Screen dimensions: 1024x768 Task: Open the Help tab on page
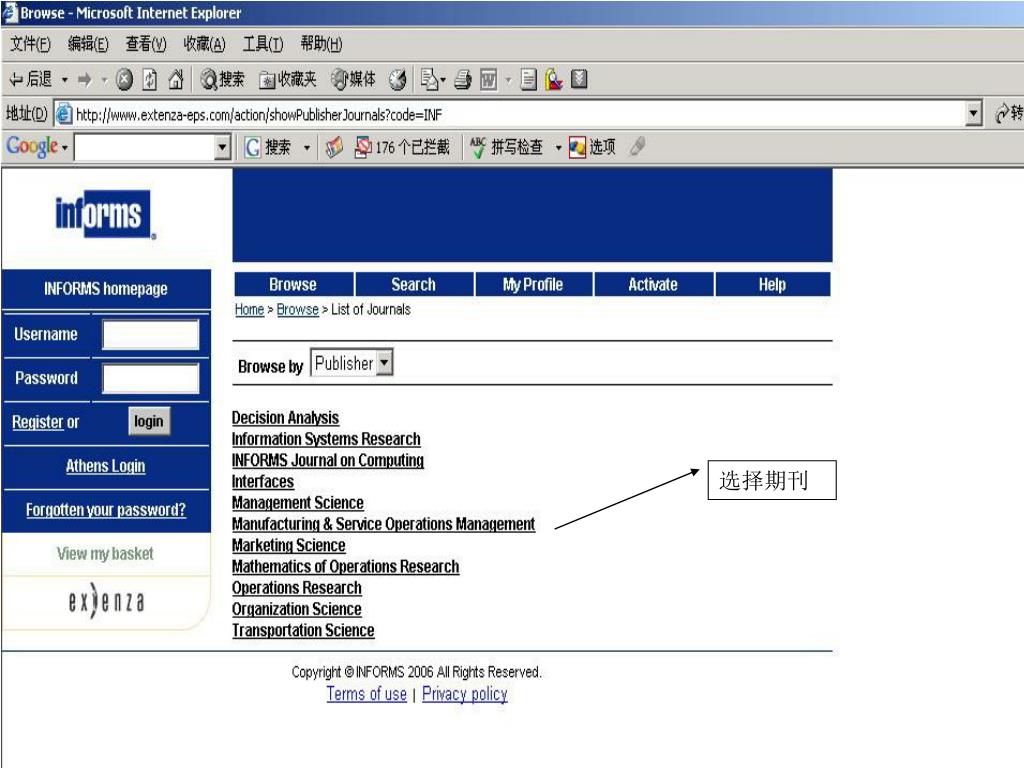pos(773,284)
